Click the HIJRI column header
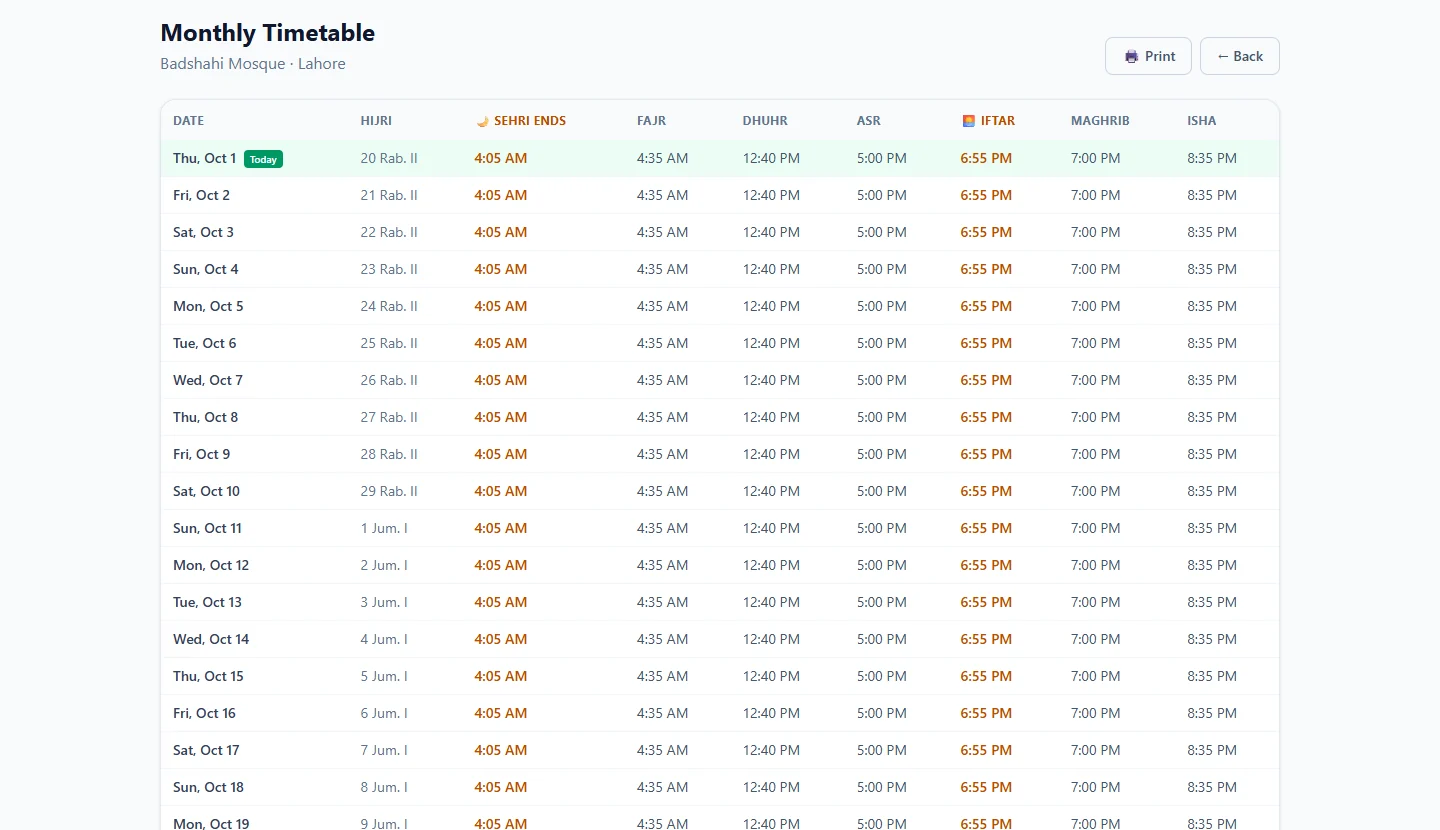Viewport: 1440px width, 830px height. (376, 121)
